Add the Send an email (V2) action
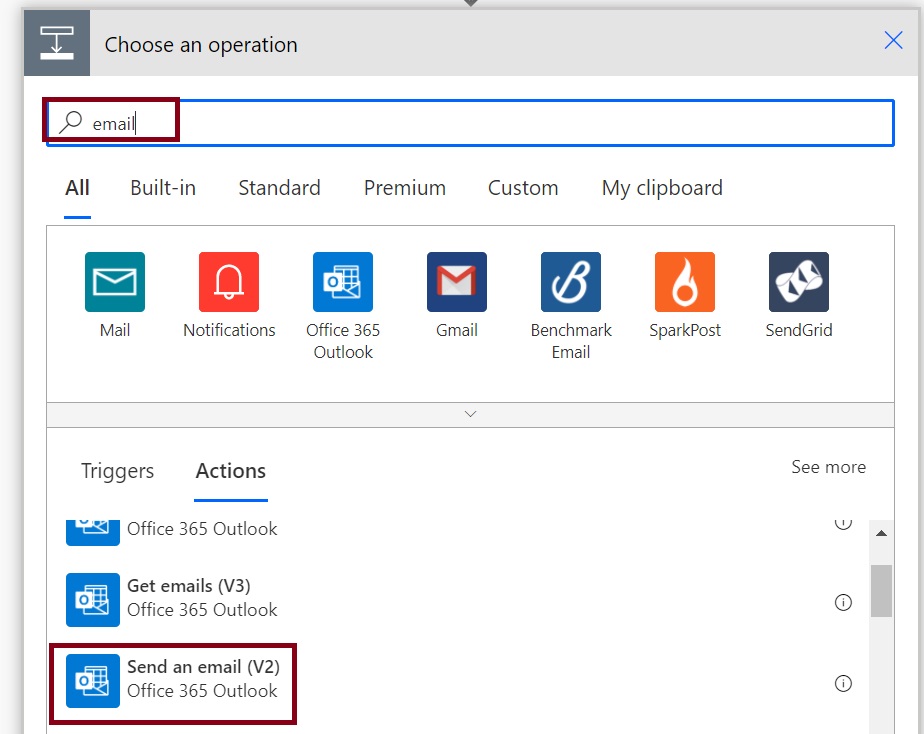The height and width of the screenshot is (734, 924). point(202,678)
